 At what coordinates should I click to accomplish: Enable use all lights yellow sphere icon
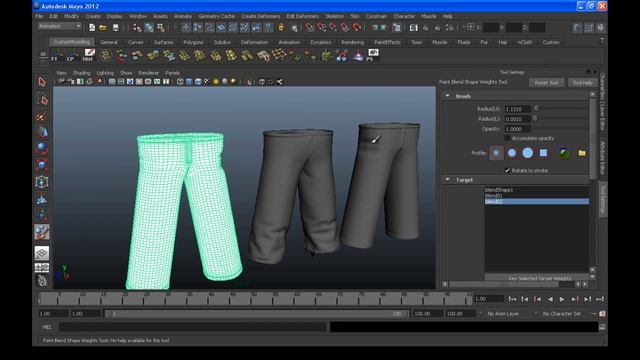[216, 82]
